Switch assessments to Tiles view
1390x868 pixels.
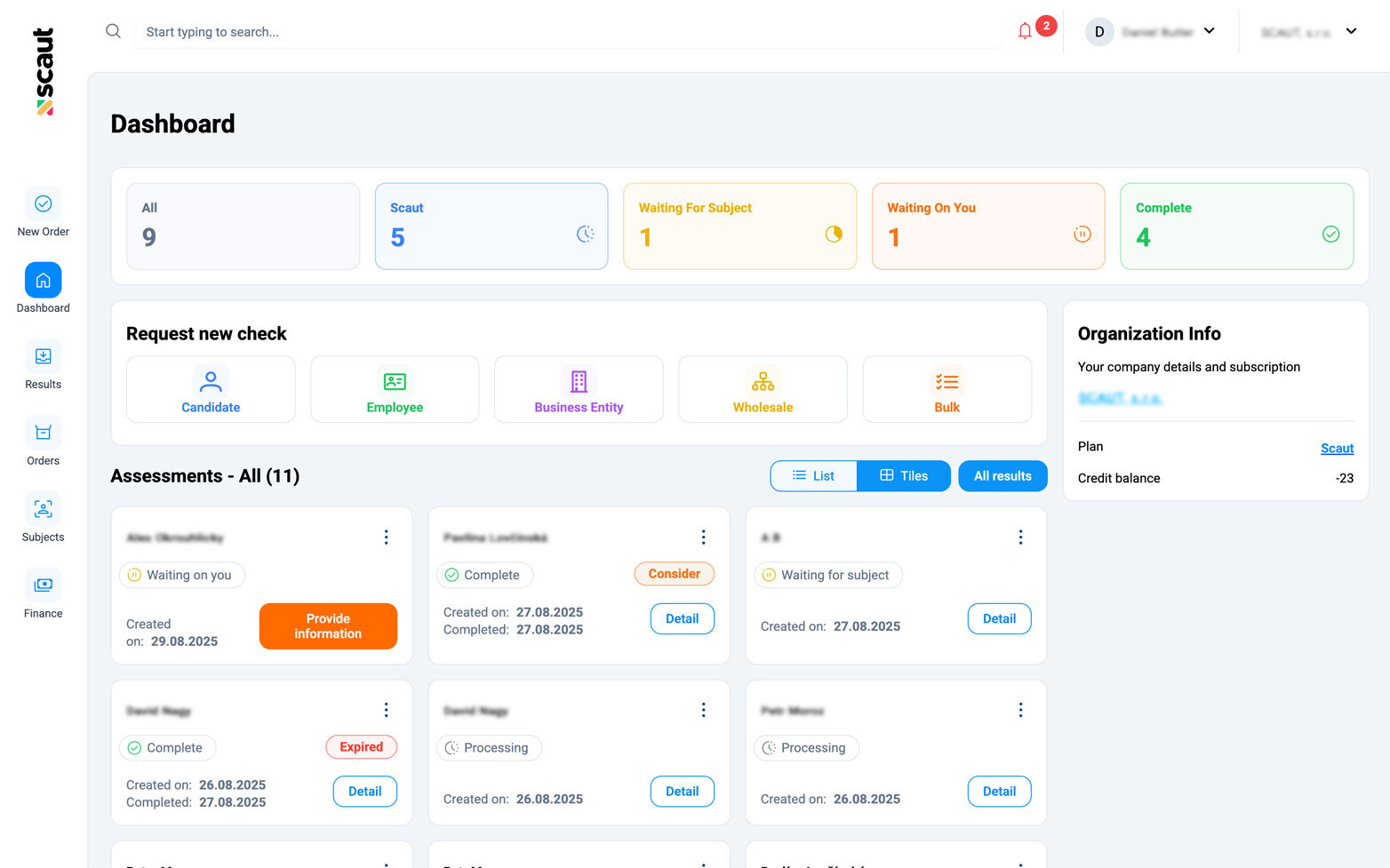[904, 476]
